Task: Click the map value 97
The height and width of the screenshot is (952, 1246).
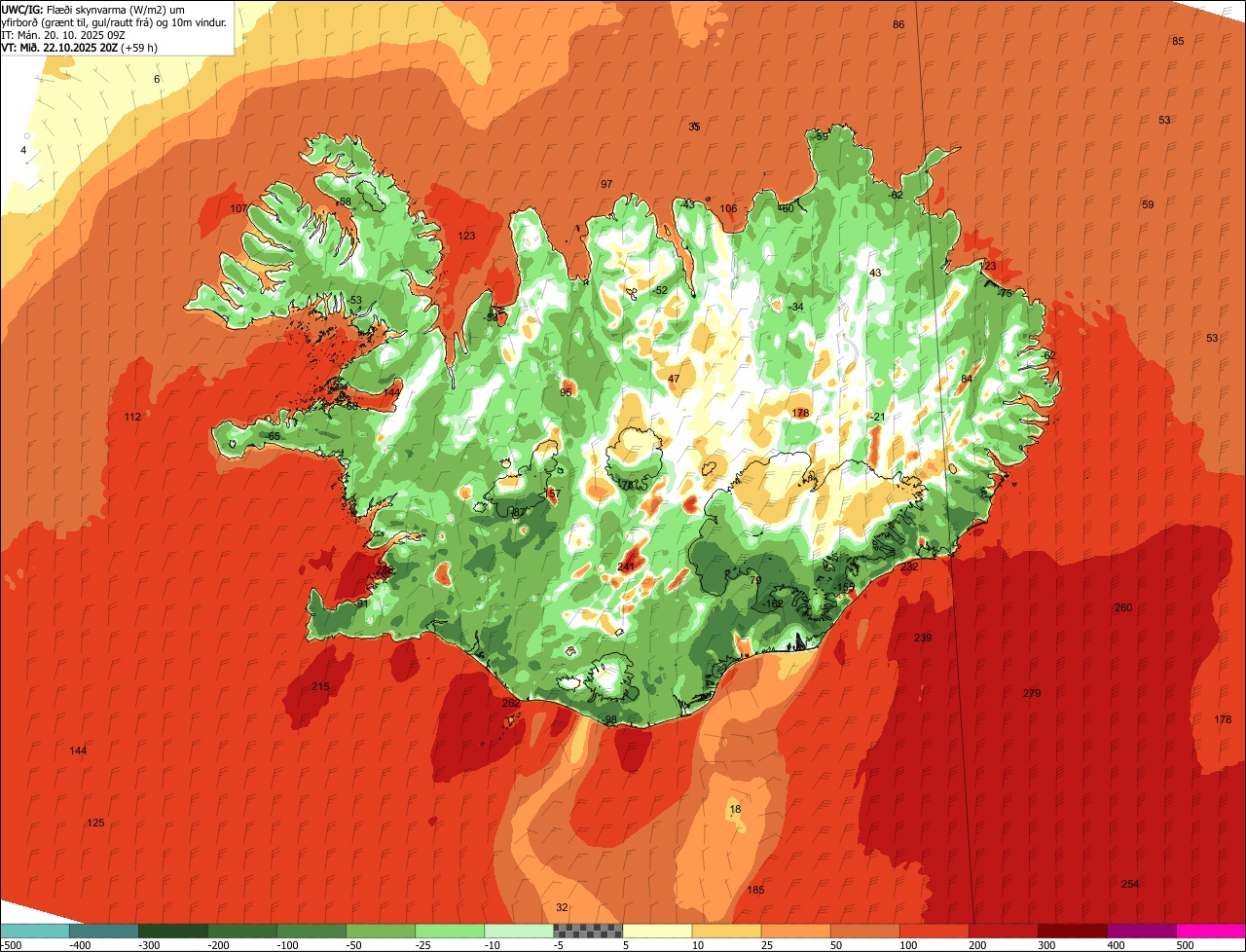Action: coord(606,185)
